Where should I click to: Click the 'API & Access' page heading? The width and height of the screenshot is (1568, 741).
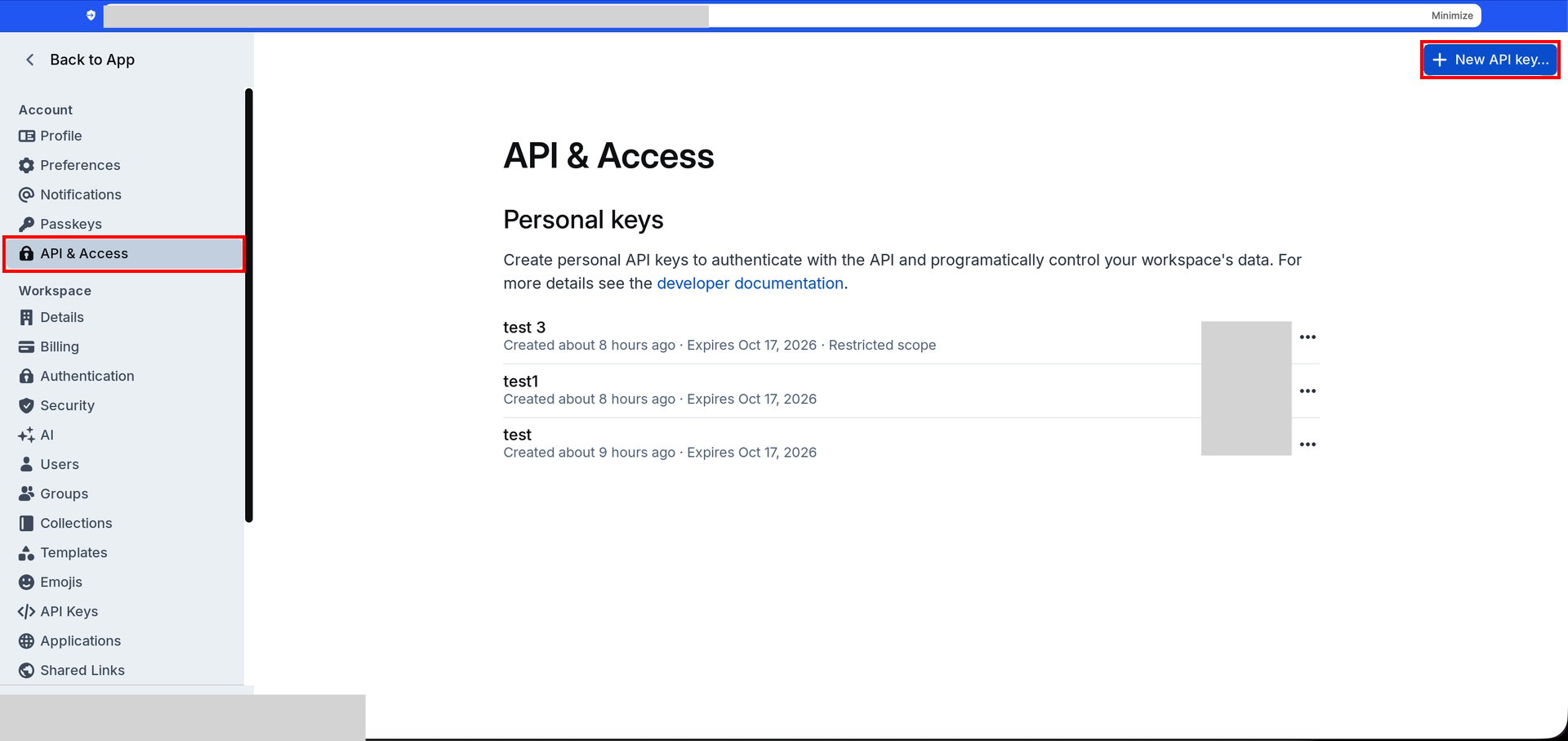[608, 156]
